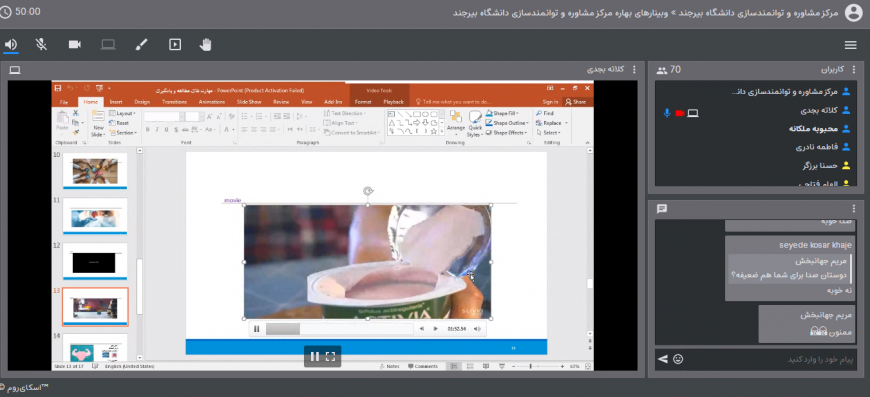Open Comments pane in status bar
The height and width of the screenshot is (397, 870).
423,367
